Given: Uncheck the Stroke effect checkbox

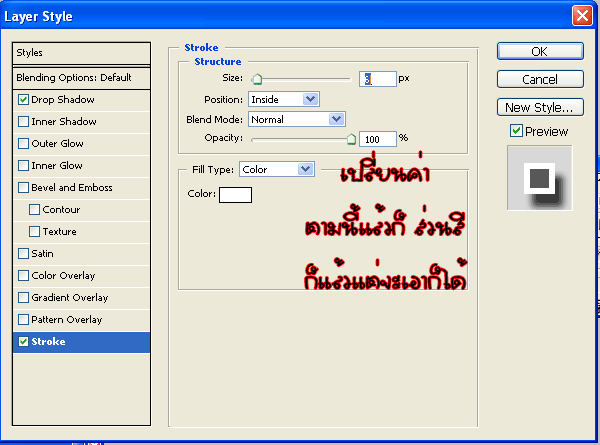Looking at the screenshot, I should click(23, 342).
